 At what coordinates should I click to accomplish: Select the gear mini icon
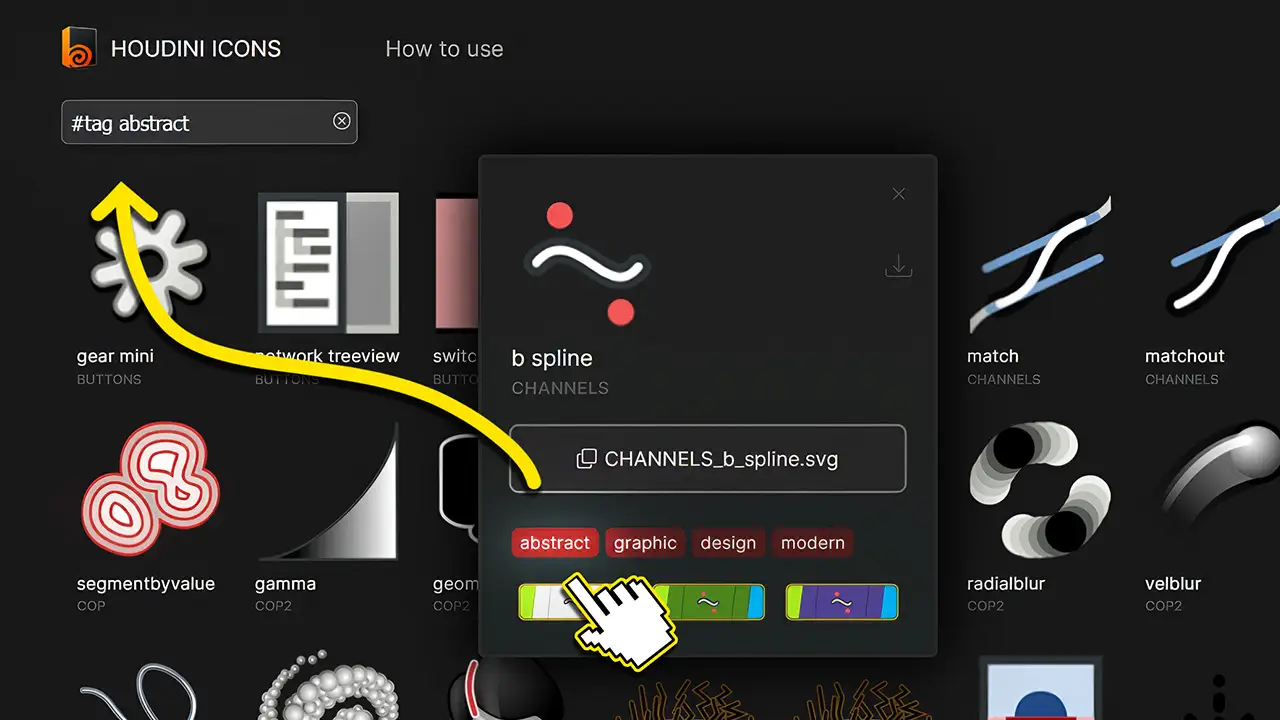(x=148, y=263)
